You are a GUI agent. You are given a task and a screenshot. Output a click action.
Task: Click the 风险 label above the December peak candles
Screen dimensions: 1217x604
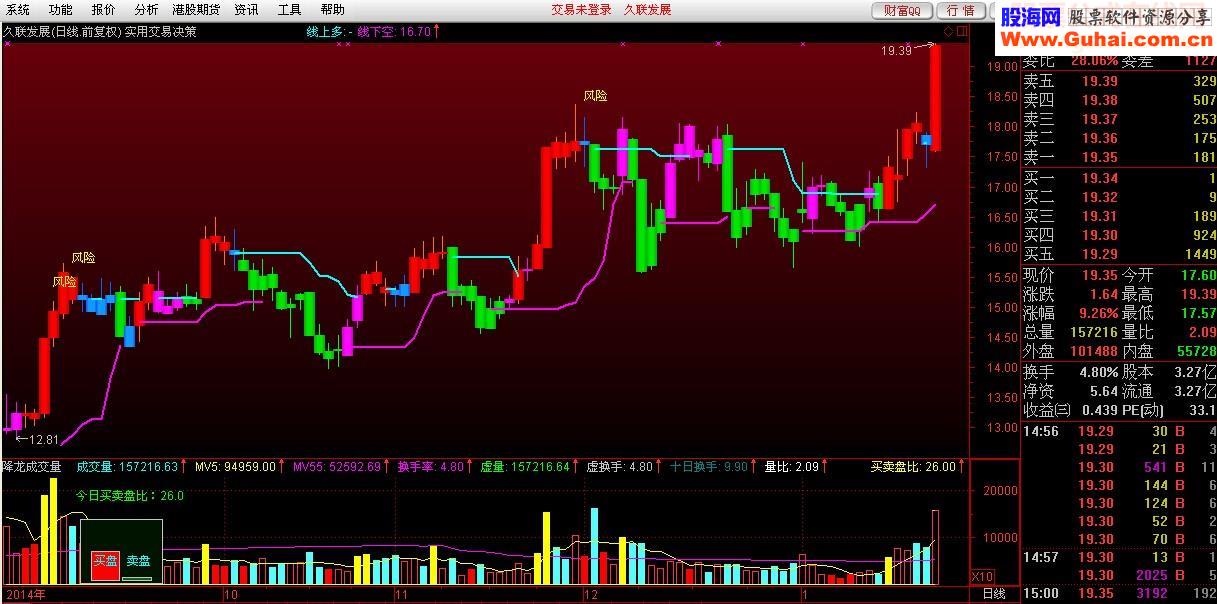coord(596,96)
